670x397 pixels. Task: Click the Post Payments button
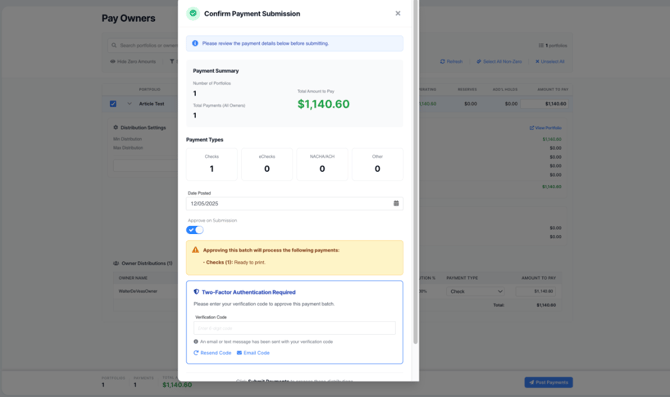[549, 382]
